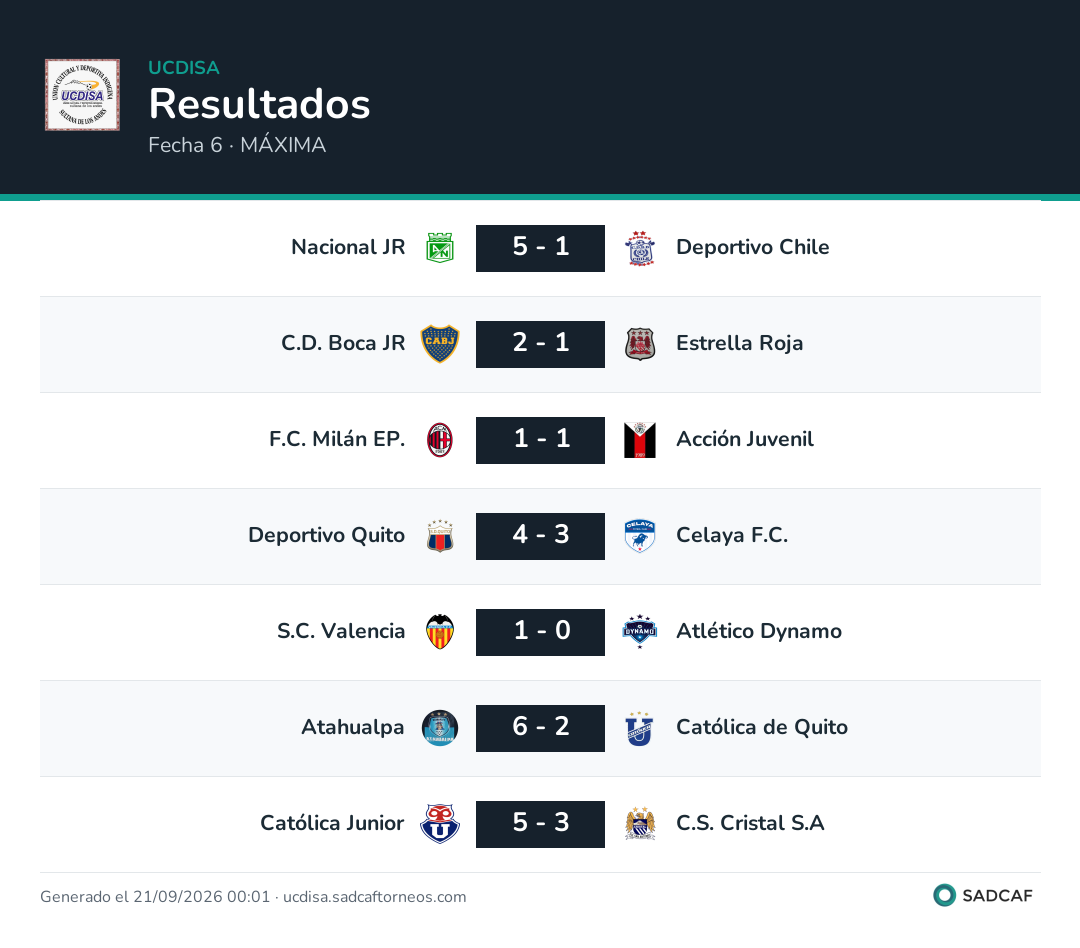Click the F.C. Milán EP. crest
The image size is (1080, 948).
click(440, 440)
